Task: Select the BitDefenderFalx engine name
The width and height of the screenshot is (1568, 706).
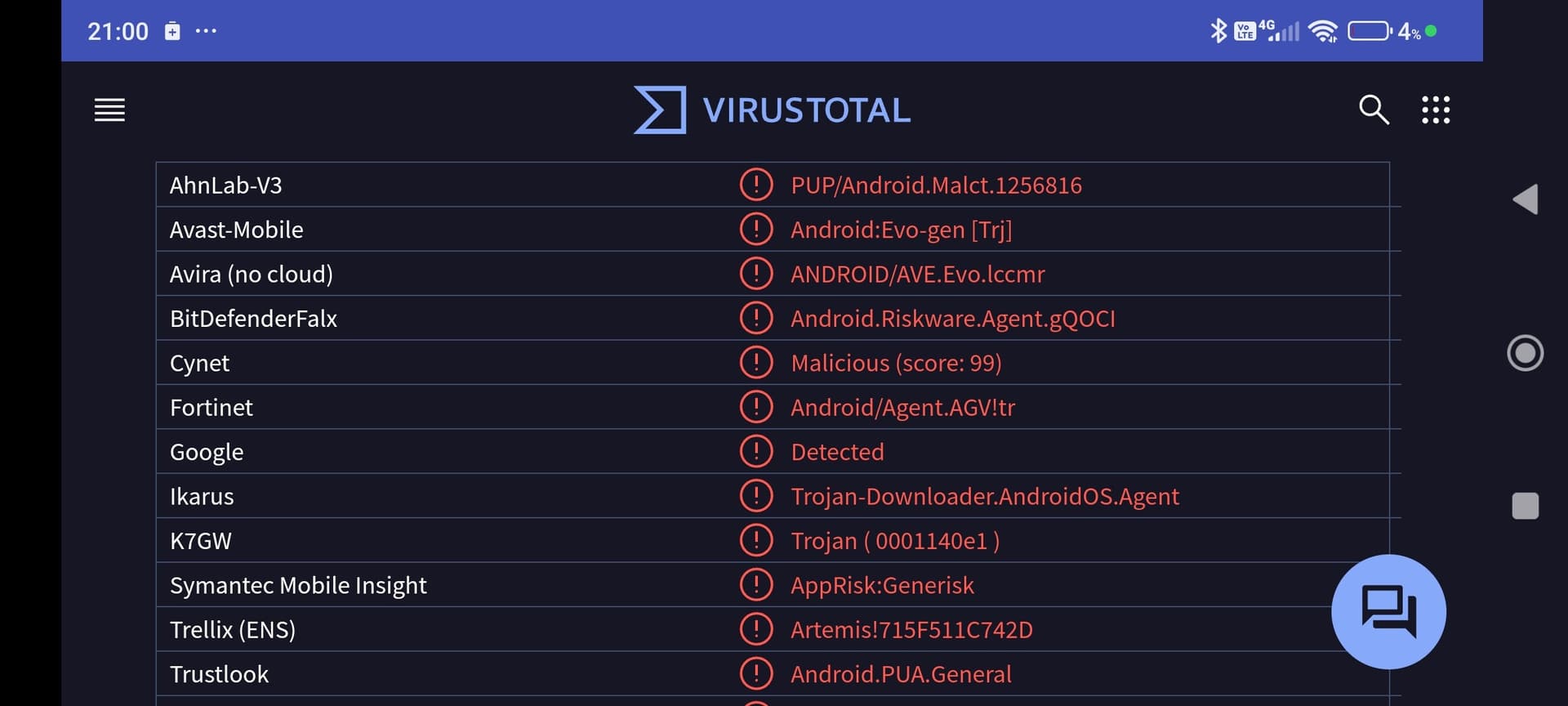Action: (253, 319)
